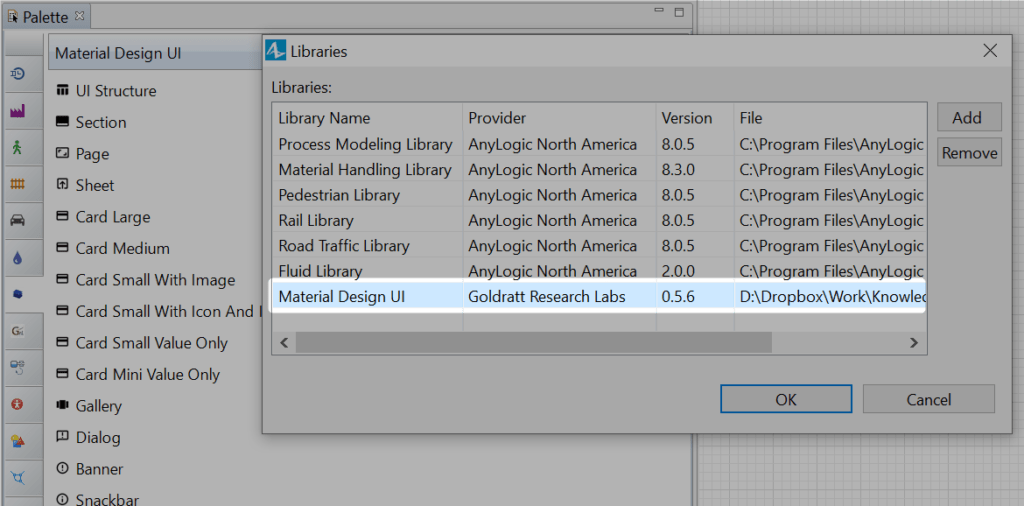
Task: Select the Material Design UI palette tab icon
Action: (x=18, y=294)
